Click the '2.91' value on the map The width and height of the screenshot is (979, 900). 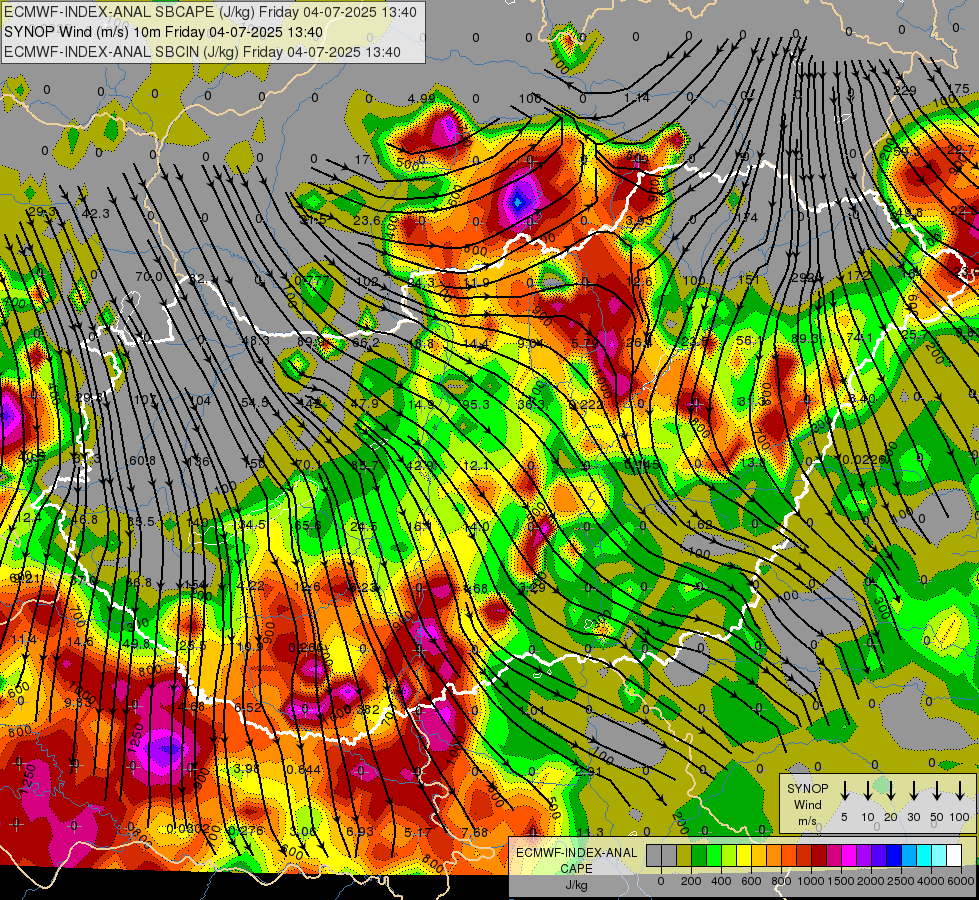coord(589,771)
